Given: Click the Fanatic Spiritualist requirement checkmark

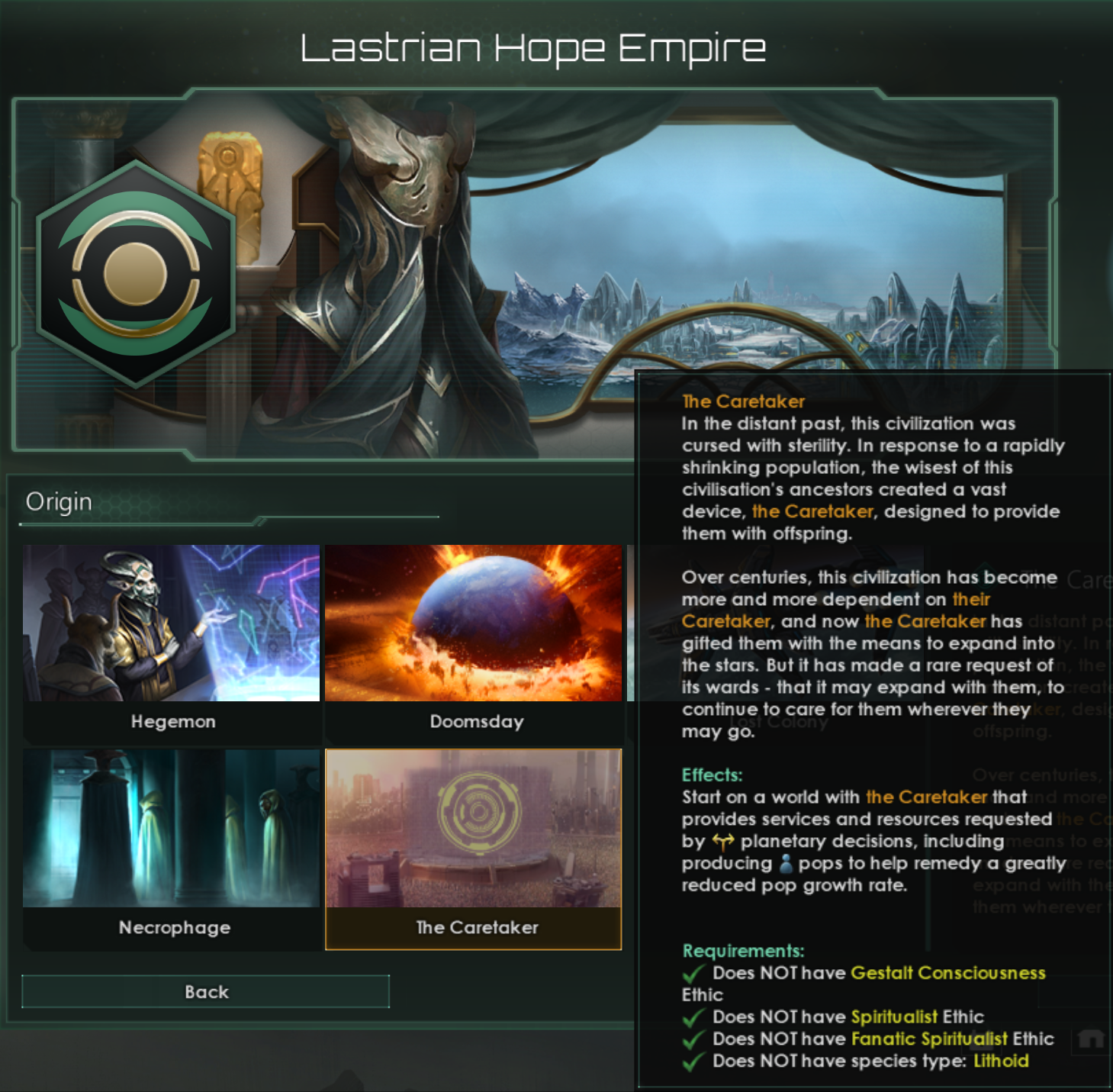Looking at the screenshot, I should (693, 1040).
